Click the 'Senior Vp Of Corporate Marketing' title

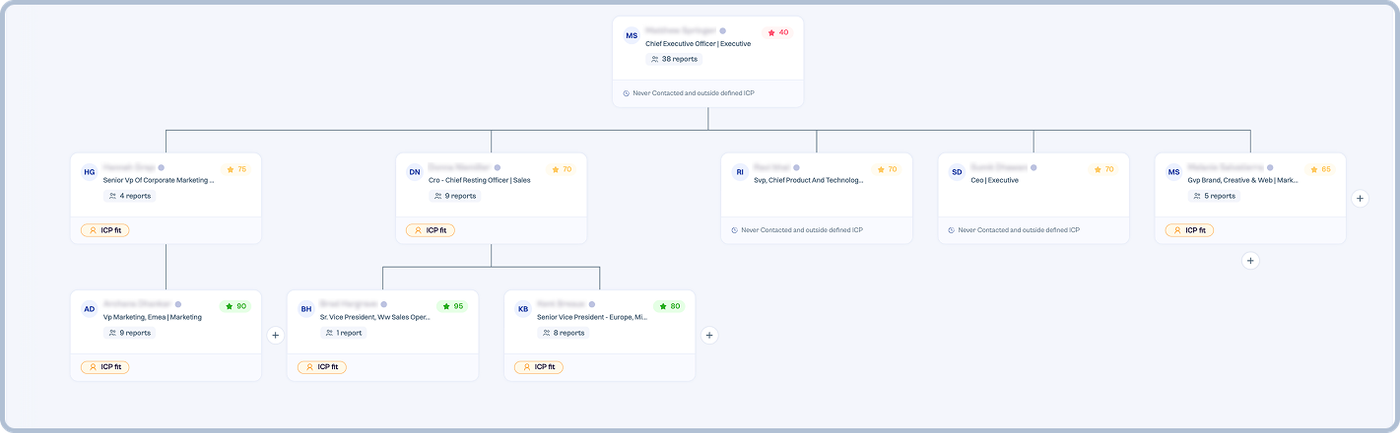click(x=159, y=181)
